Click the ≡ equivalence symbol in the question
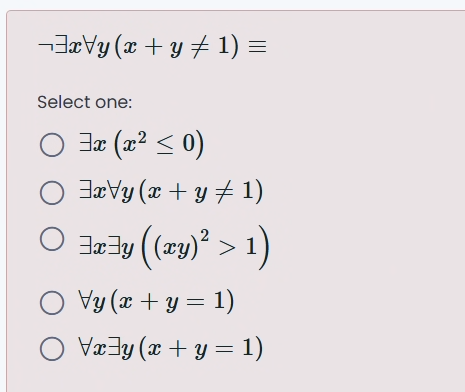This screenshot has height=392, width=465. (x=257, y=47)
